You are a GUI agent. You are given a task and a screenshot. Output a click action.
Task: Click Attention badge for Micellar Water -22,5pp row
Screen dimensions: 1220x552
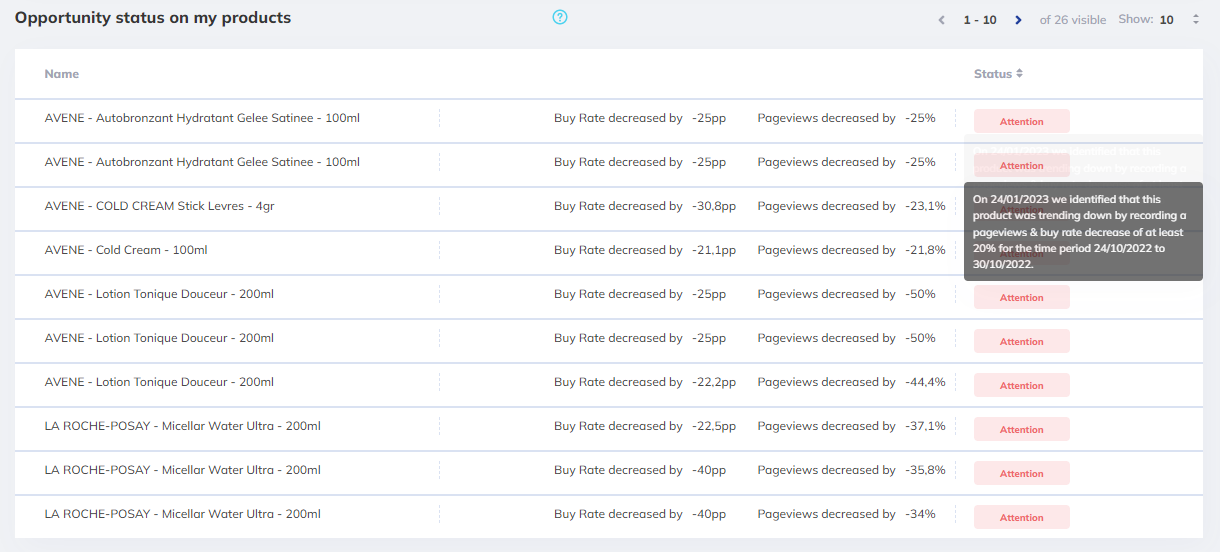click(x=1021, y=429)
